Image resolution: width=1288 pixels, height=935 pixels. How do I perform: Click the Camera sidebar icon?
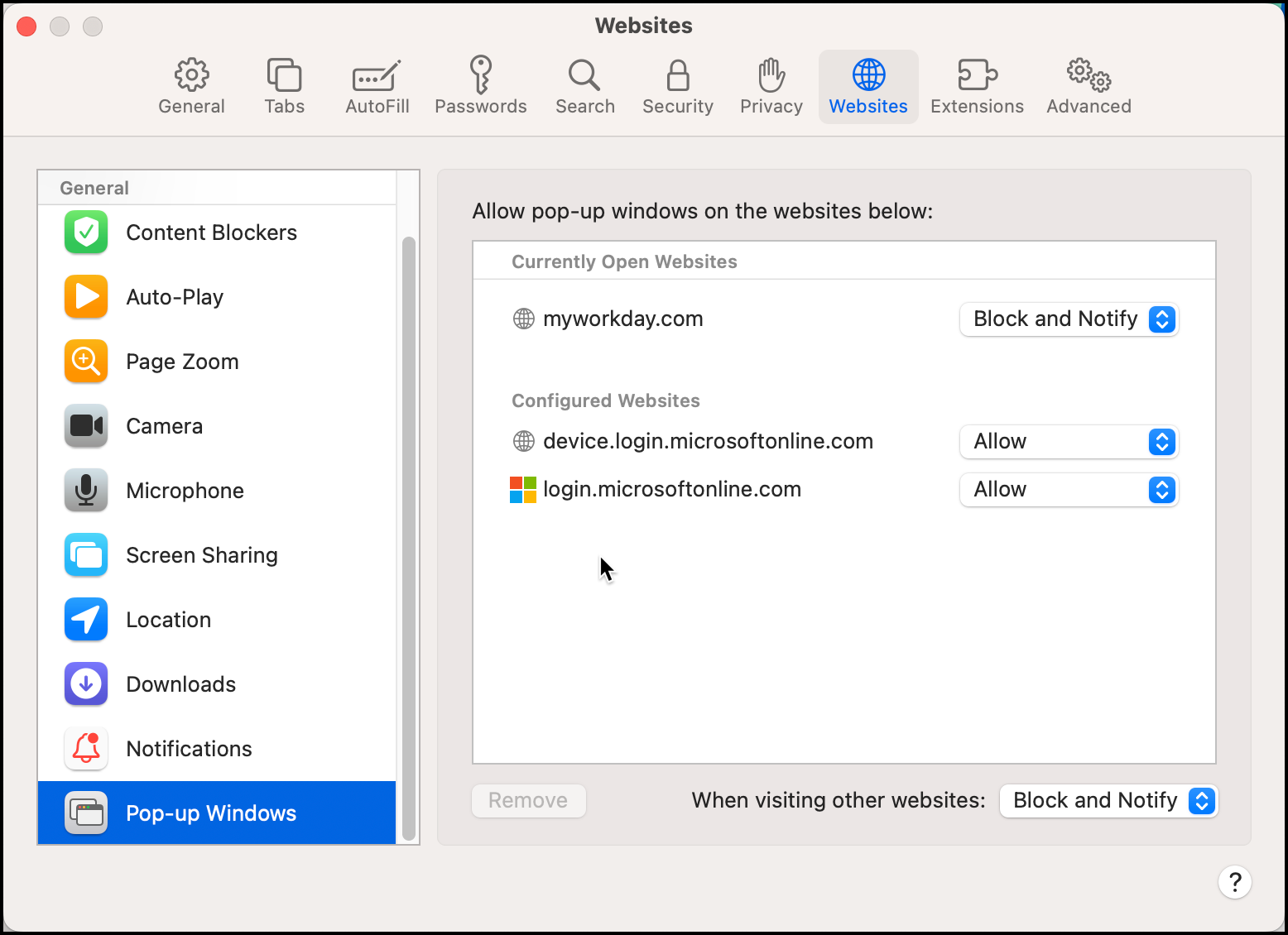(x=86, y=426)
